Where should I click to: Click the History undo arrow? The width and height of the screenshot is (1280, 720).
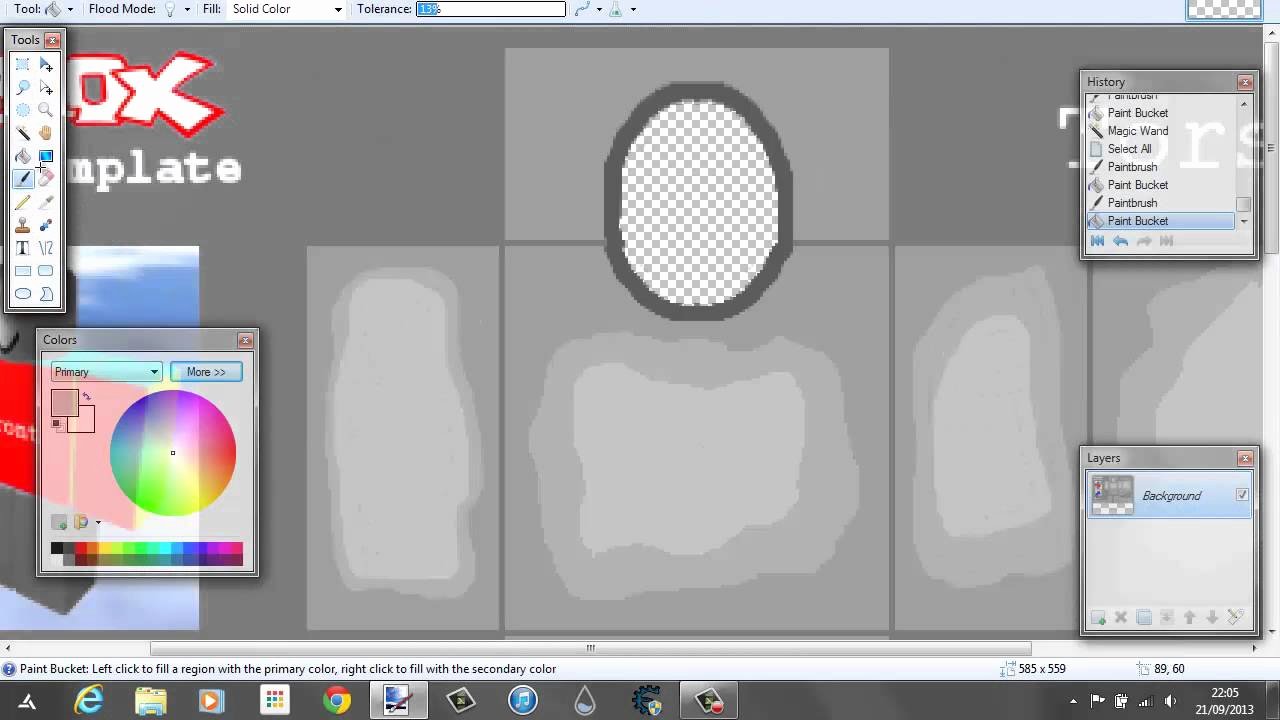point(1120,241)
